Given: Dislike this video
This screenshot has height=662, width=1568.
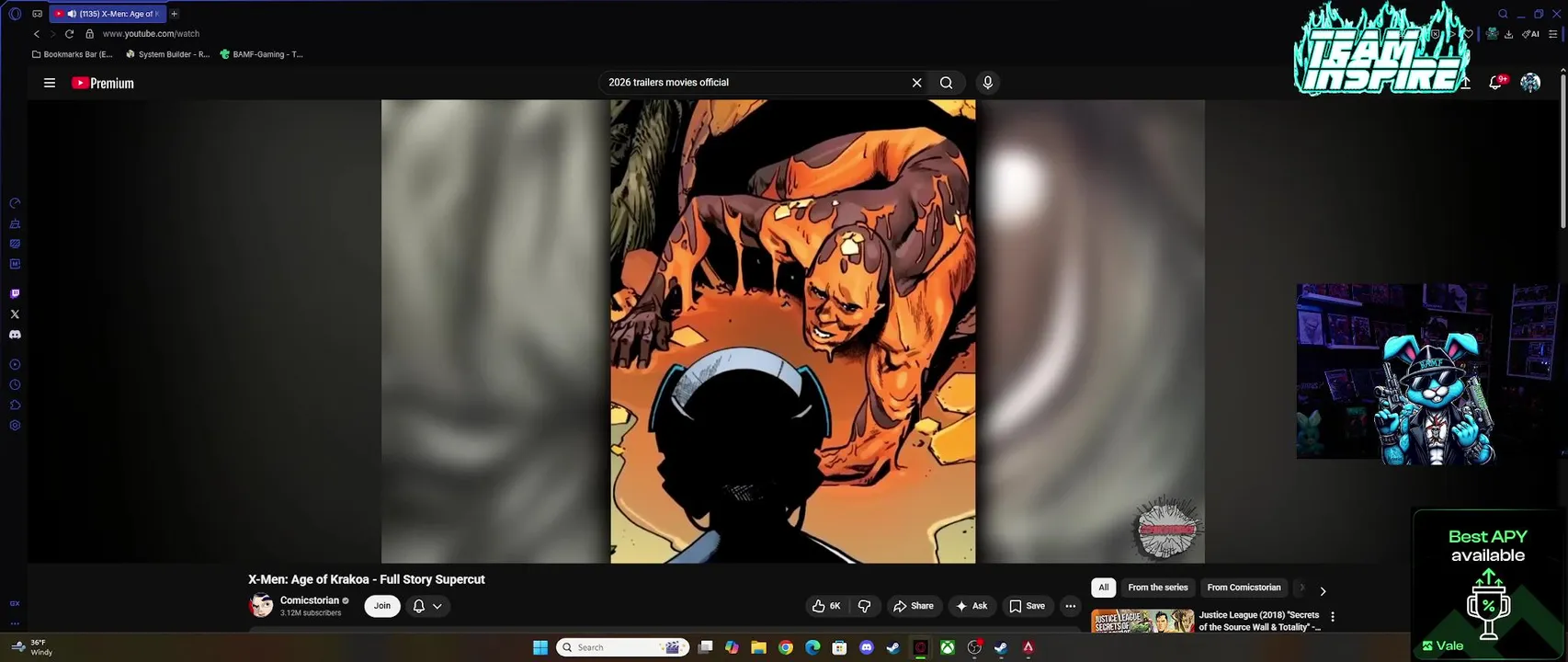Looking at the screenshot, I should (x=865, y=606).
